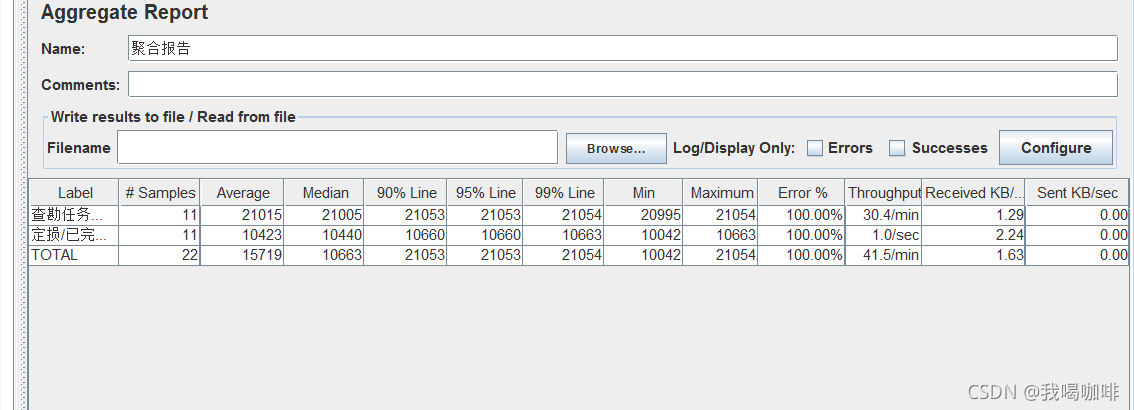
Task: Click the Browse... button
Action: coord(615,148)
